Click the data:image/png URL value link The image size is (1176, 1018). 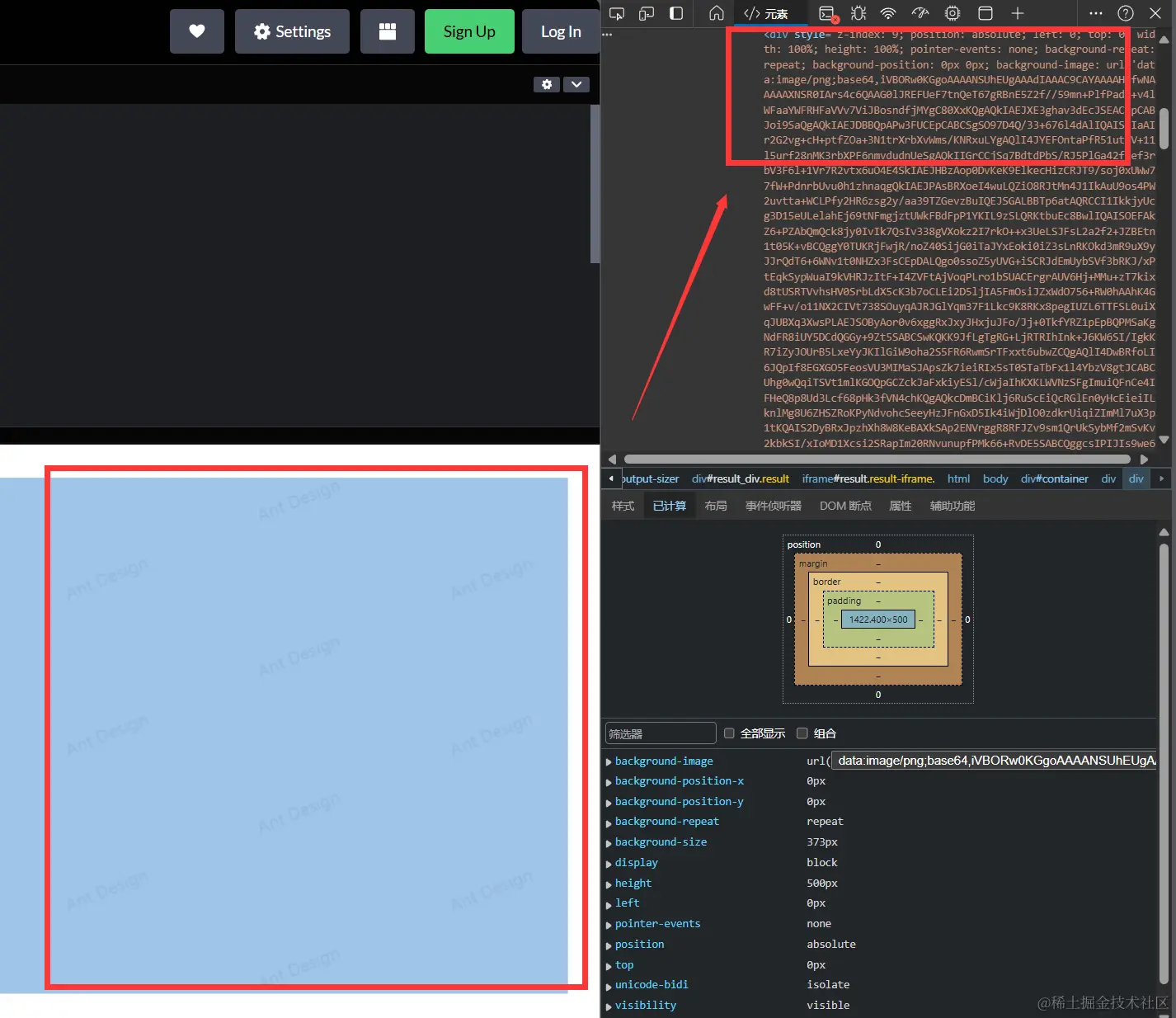(x=994, y=761)
